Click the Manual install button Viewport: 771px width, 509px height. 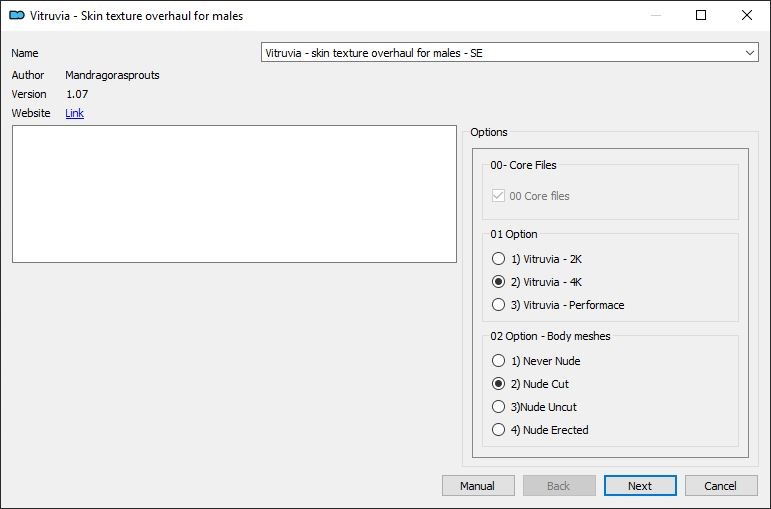(478, 486)
